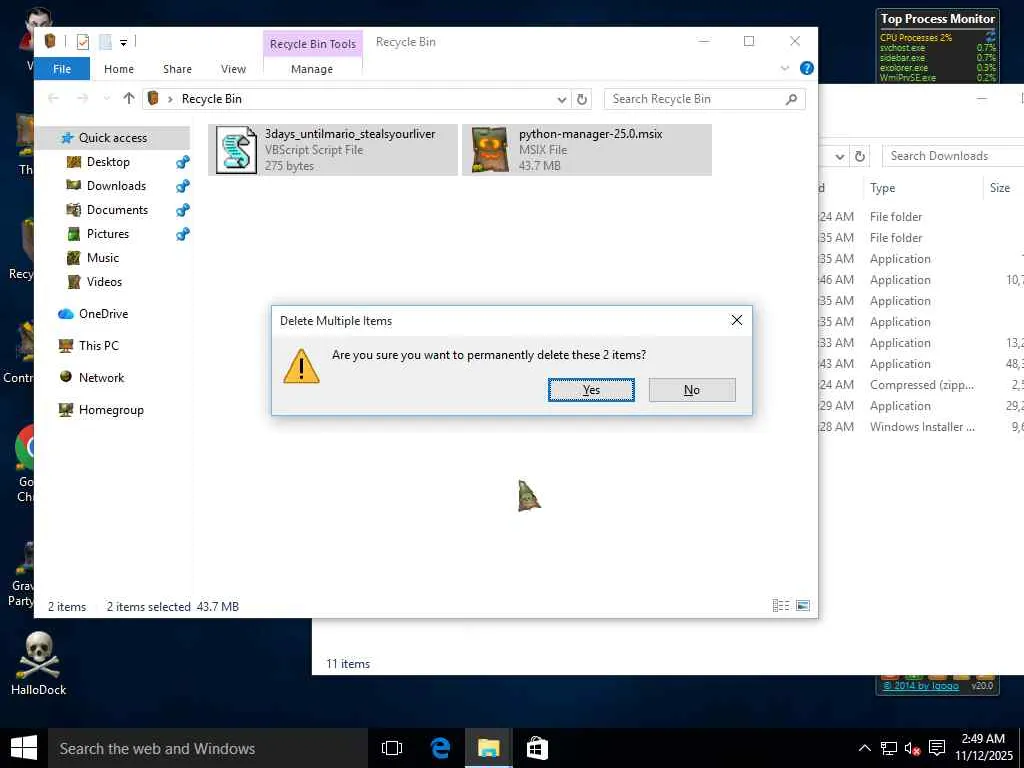
Task: Open Desktop in the navigation pane
Action: click(x=108, y=162)
